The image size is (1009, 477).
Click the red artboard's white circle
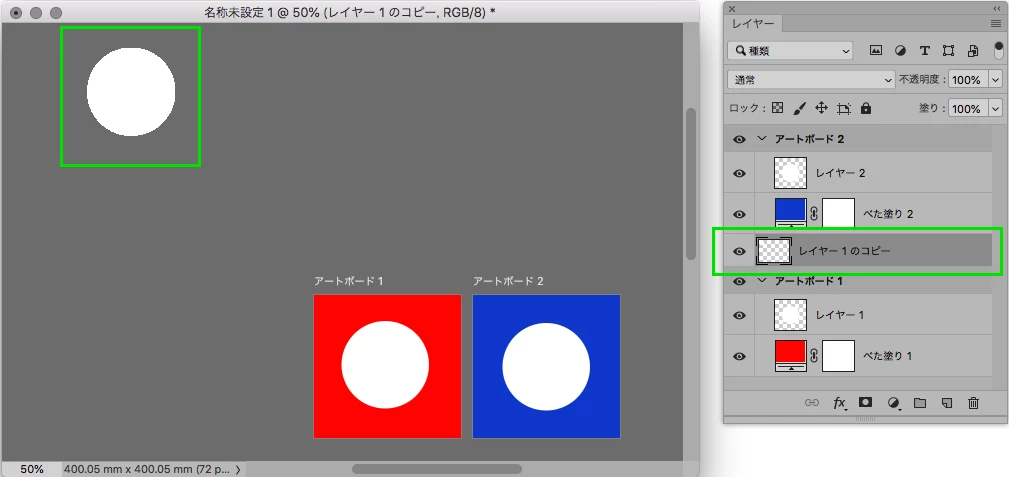[385, 364]
